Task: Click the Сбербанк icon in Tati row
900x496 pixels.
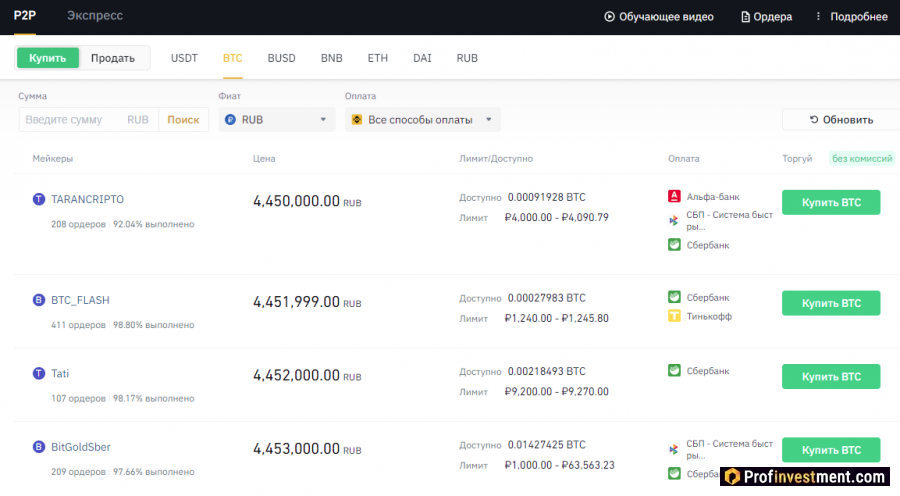Action: point(674,371)
